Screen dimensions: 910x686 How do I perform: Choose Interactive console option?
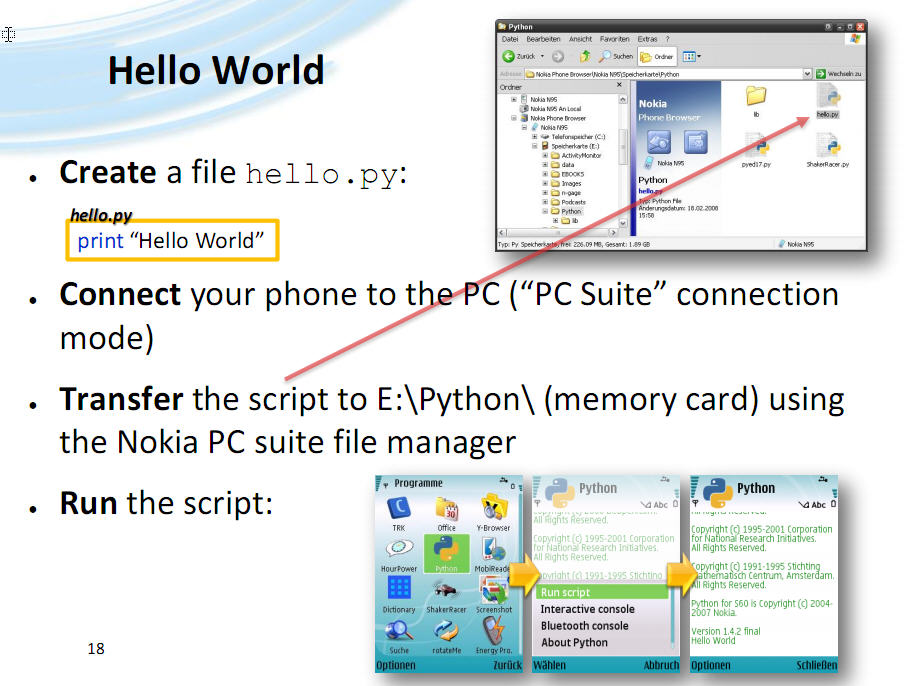click(x=587, y=609)
